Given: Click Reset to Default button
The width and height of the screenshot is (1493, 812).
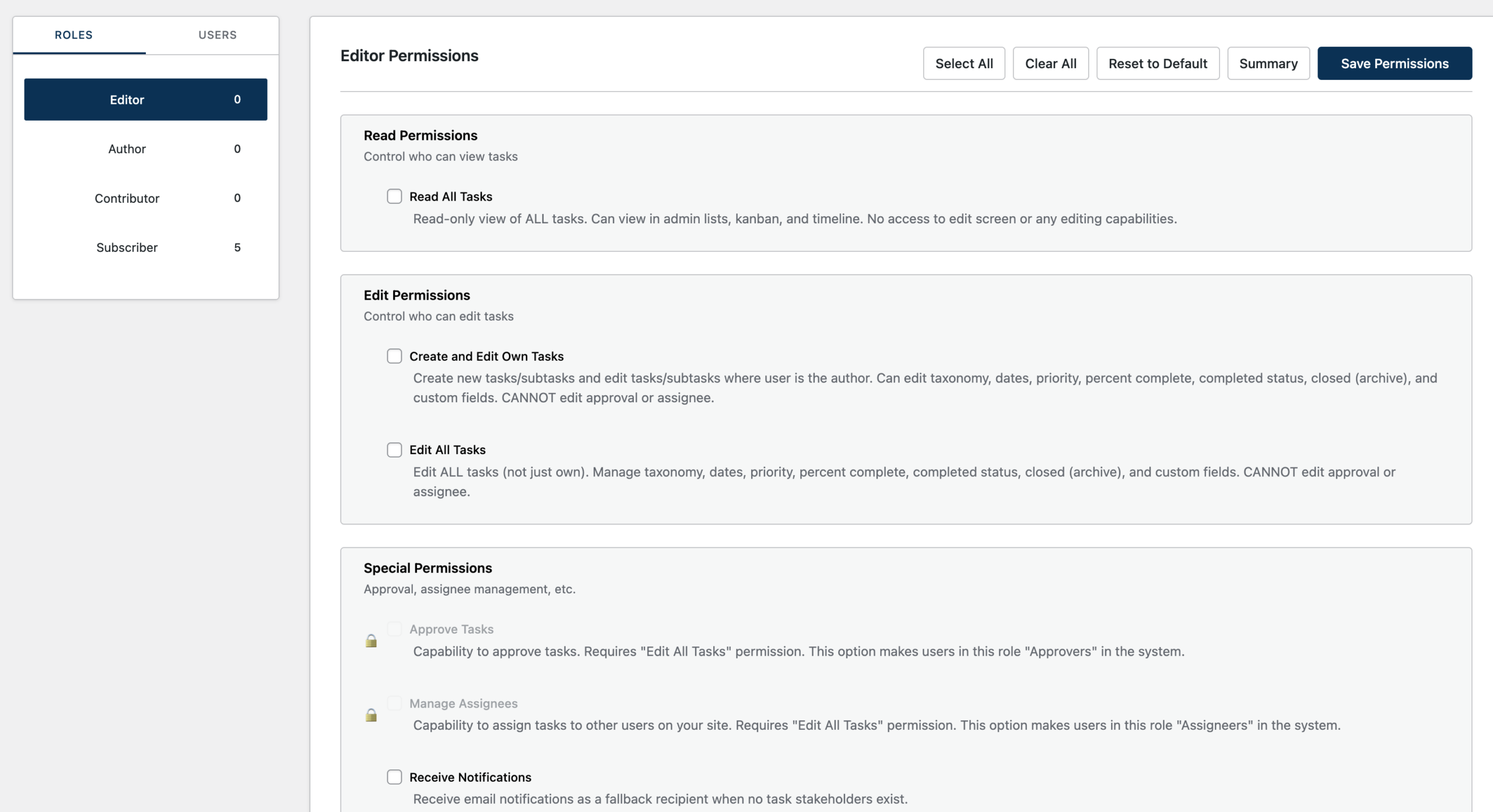Looking at the screenshot, I should click(1157, 64).
